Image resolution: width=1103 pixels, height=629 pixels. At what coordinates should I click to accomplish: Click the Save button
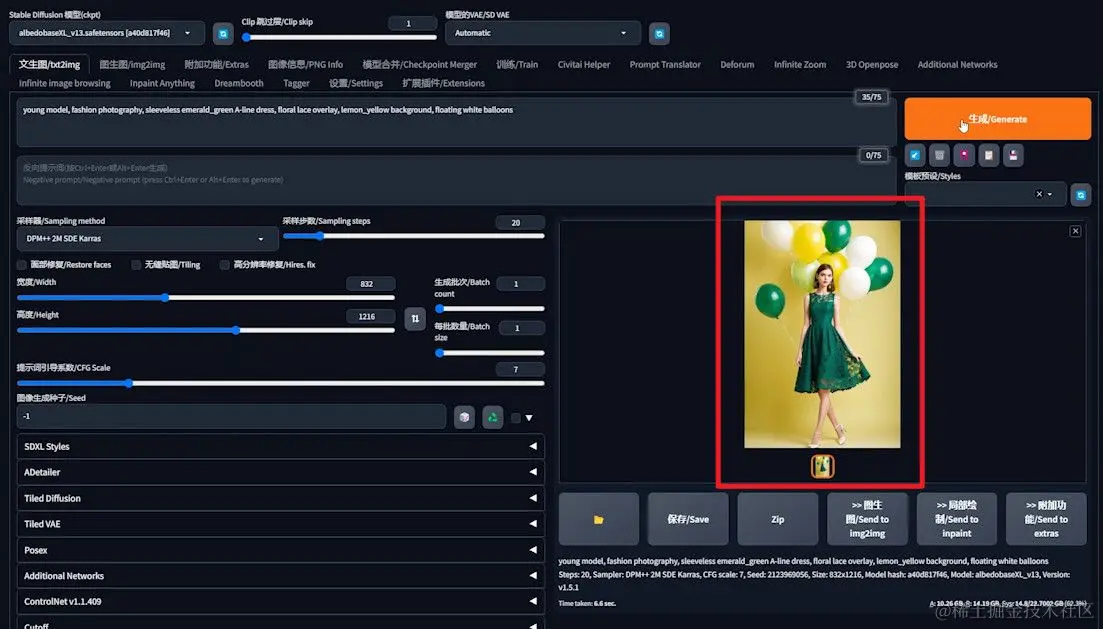[x=688, y=519]
